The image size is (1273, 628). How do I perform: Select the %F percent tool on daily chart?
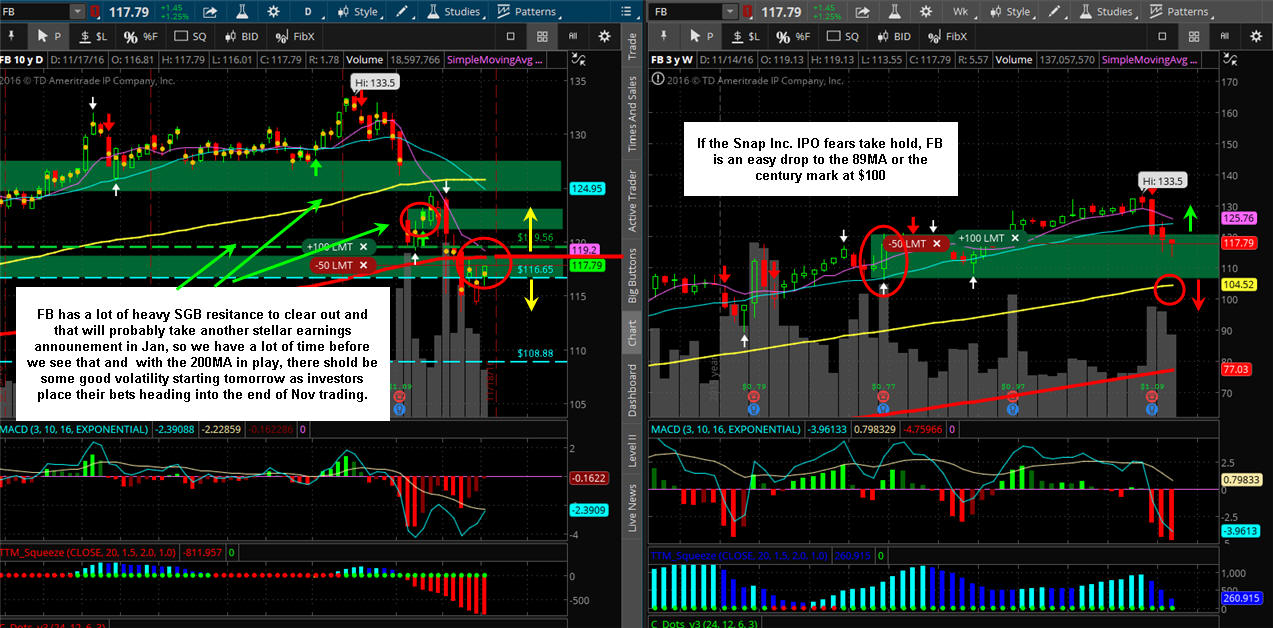coord(140,36)
